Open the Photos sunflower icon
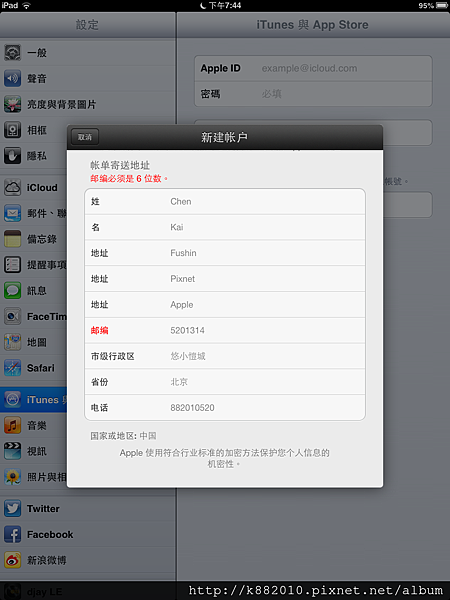Screen dimensions: 450x600 [x=12, y=477]
